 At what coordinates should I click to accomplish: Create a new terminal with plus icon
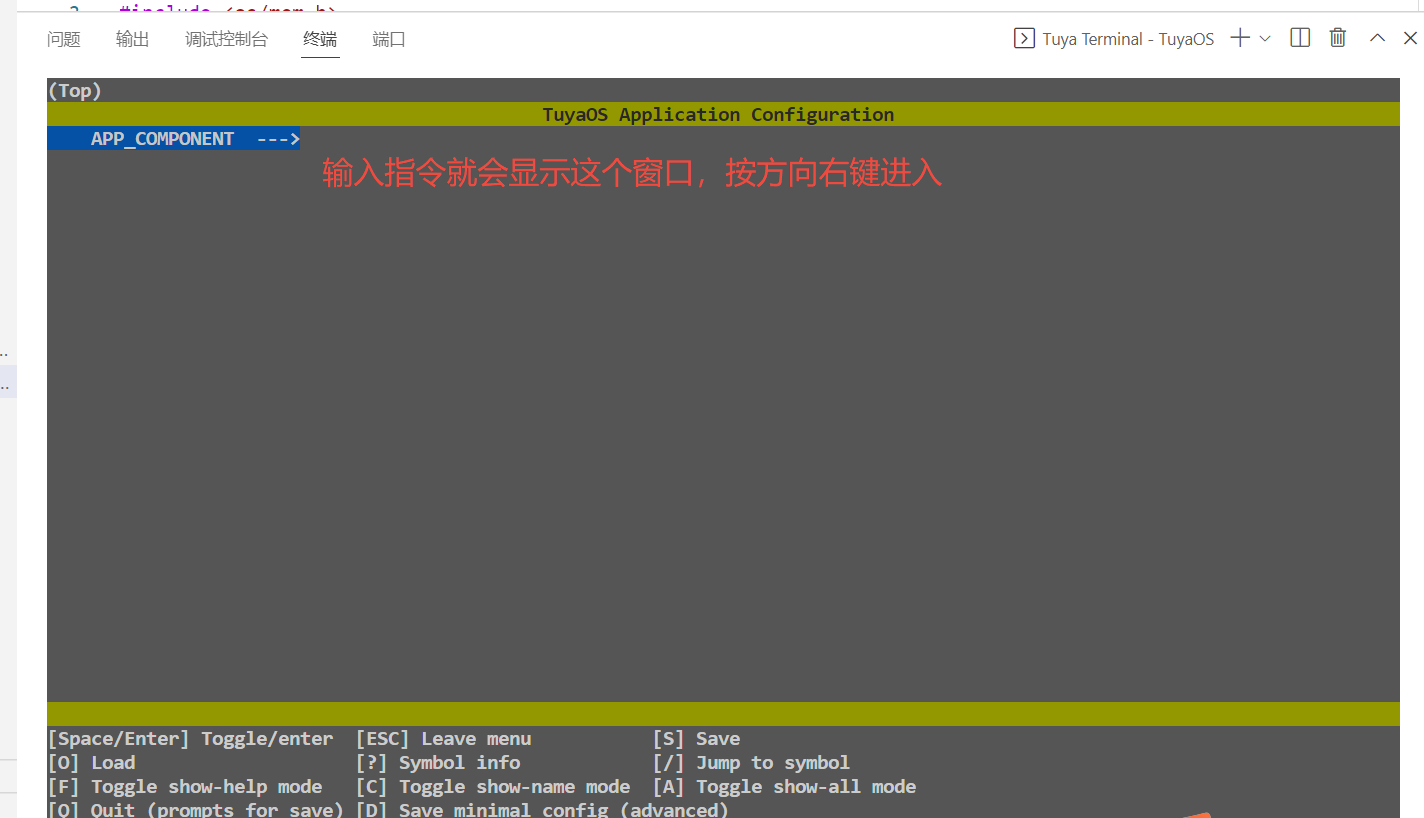coord(1240,38)
